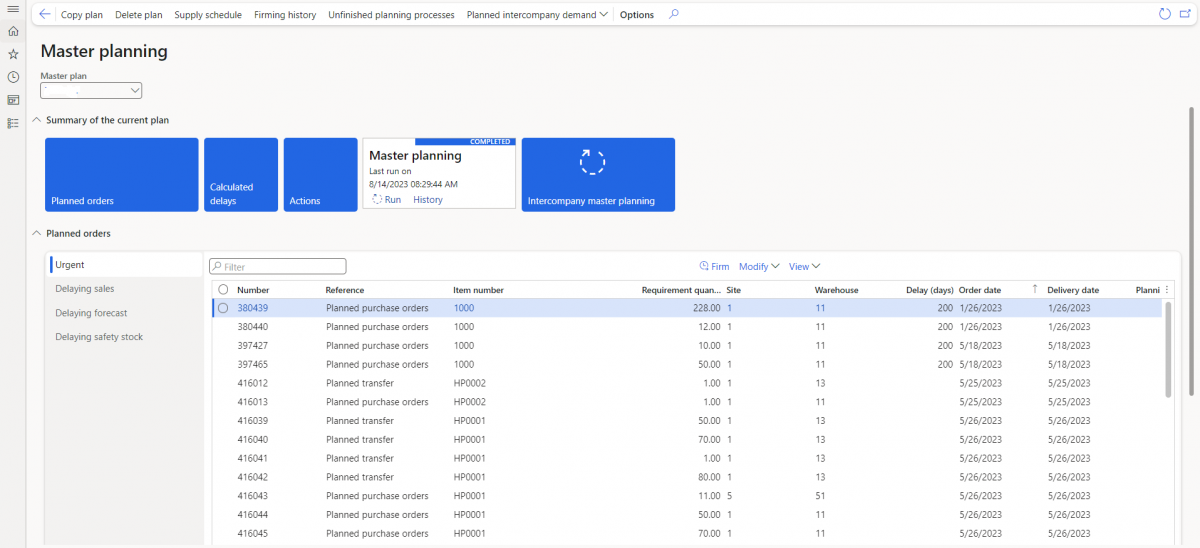The width and height of the screenshot is (1200, 548).
Task: Select order number 416043
Action: coord(253,496)
